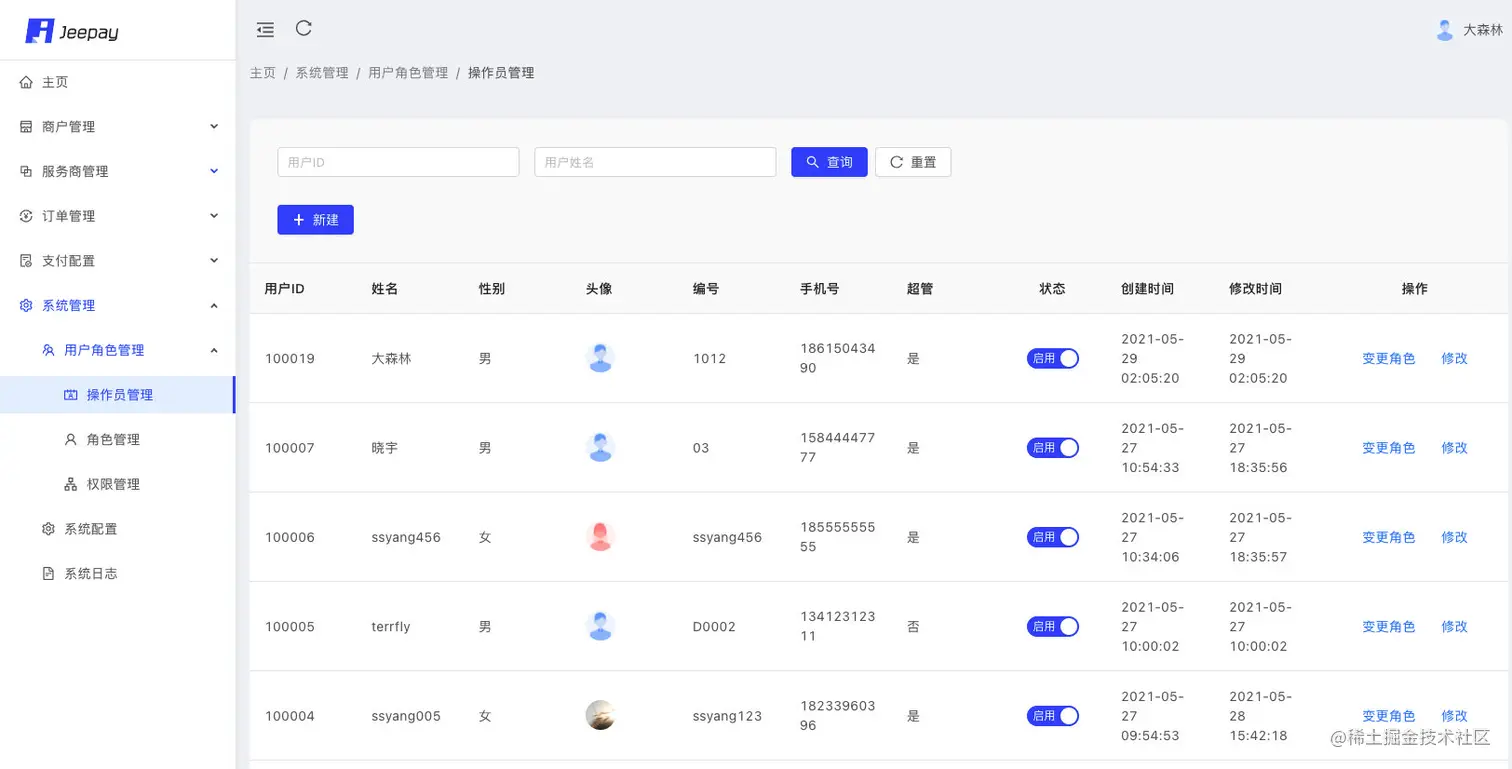Collapse sidebar with menu fold icon
The image size is (1512, 769).
pos(265,30)
